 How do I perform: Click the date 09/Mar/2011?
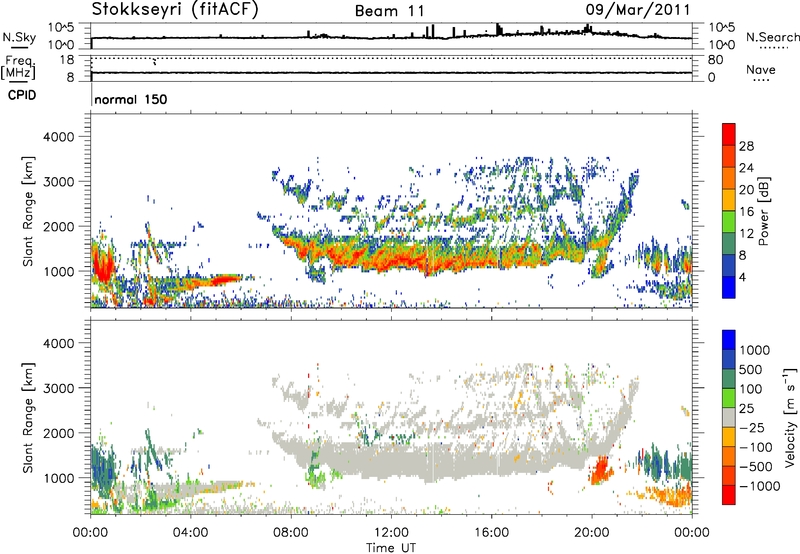(638, 9)
